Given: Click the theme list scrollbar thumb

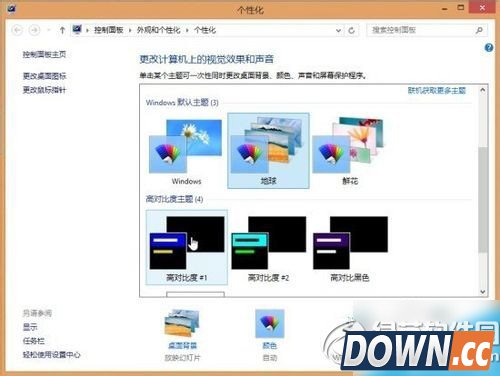Looking at the screenshot, I should click(483, 199).
